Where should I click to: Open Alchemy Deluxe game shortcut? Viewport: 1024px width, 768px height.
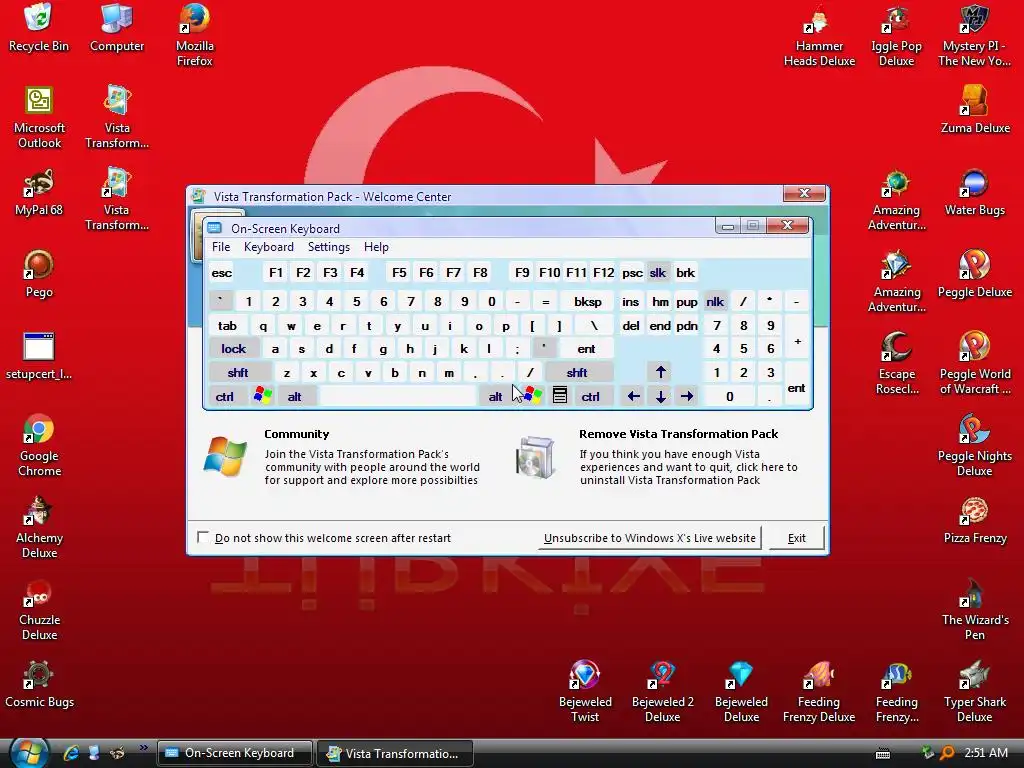(39, 528)
